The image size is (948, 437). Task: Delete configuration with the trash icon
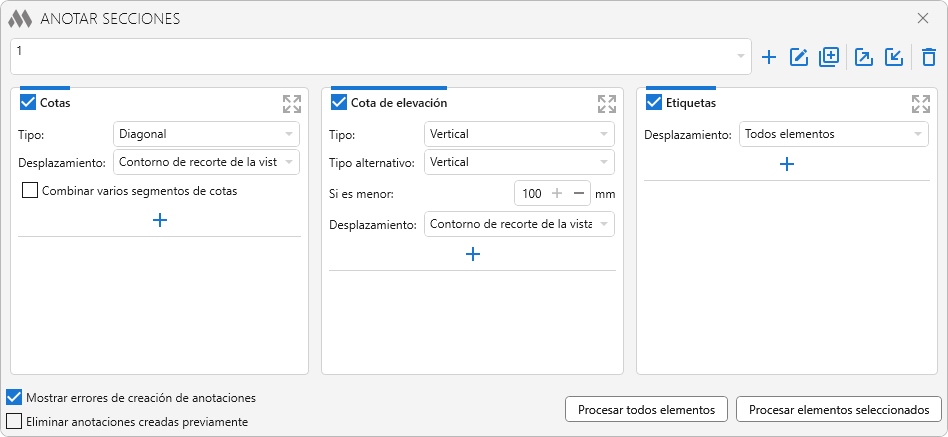(x=929, y=57)
